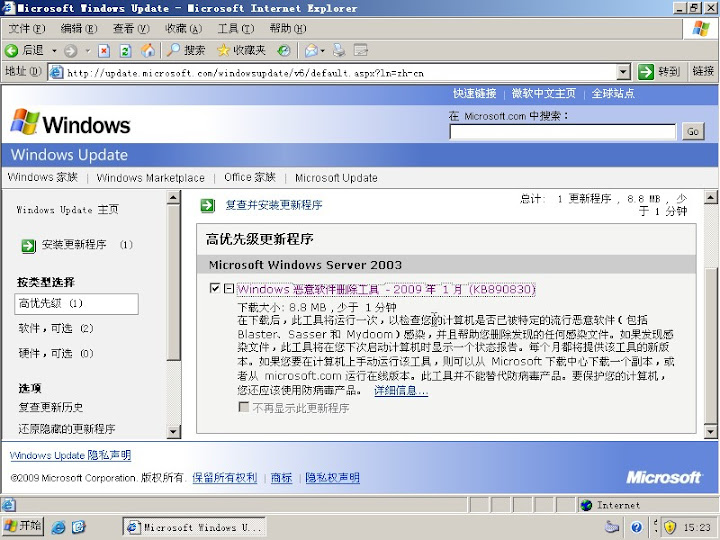
Task: Click the search Go button
Action: (693, 132)
